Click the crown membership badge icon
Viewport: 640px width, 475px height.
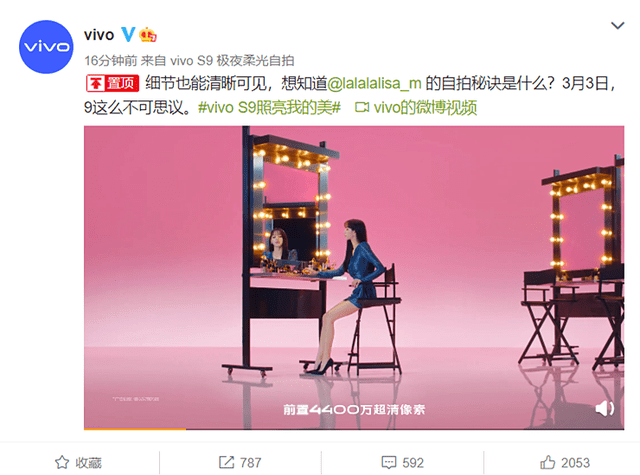coord(148,35)
